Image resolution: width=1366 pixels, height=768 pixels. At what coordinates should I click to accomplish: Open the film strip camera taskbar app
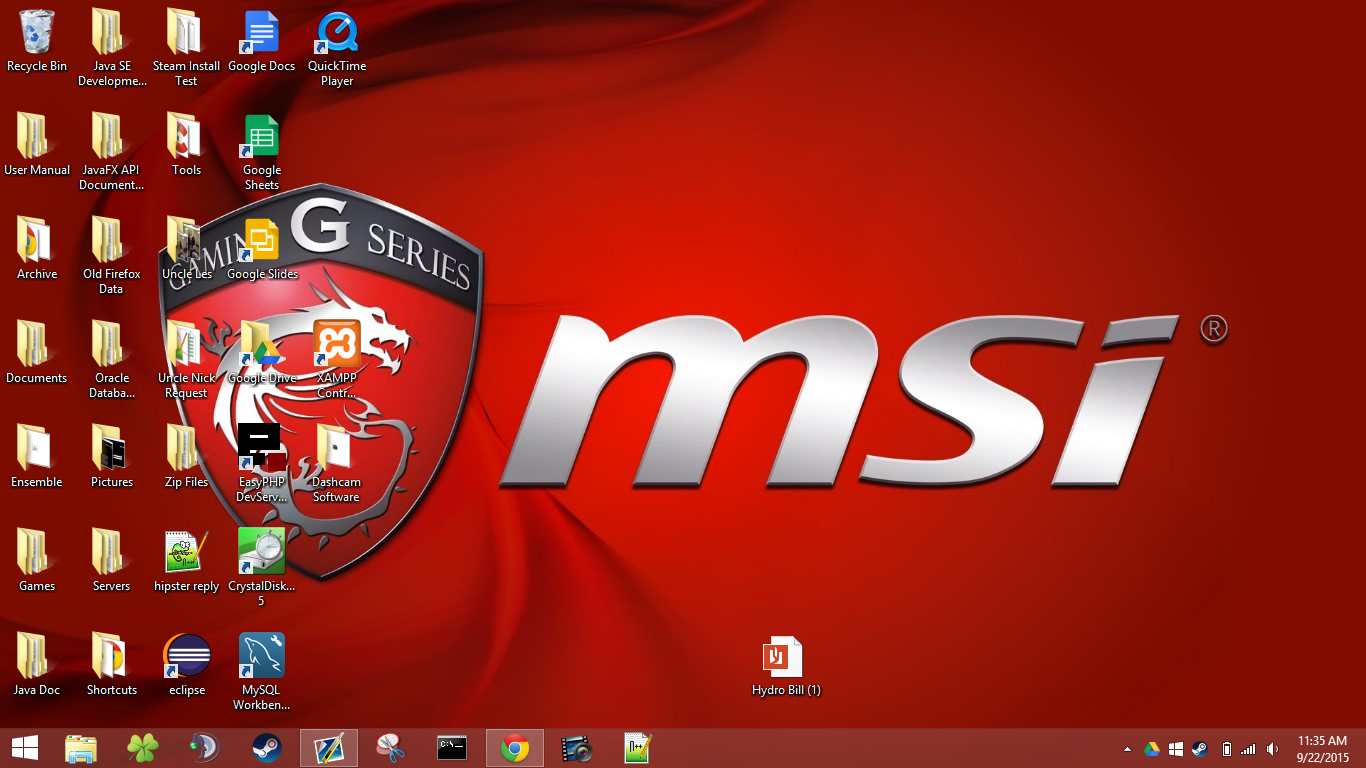coord(577,748)
